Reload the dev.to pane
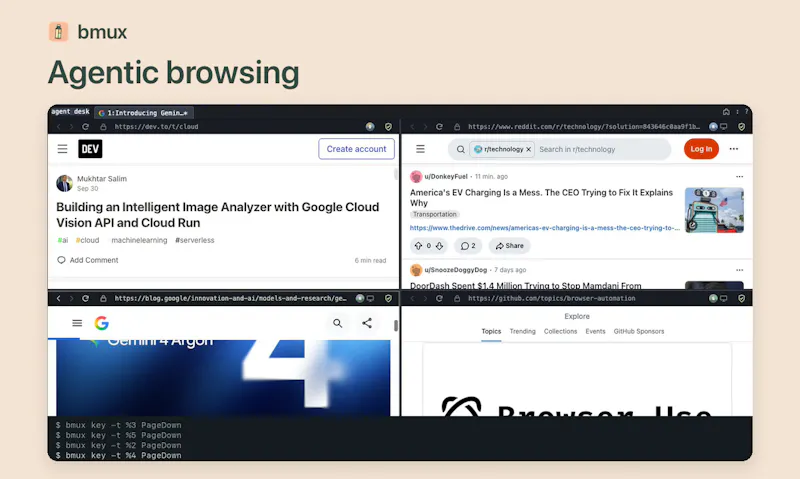Screen dimensions: 800x479 click(85, 127)
